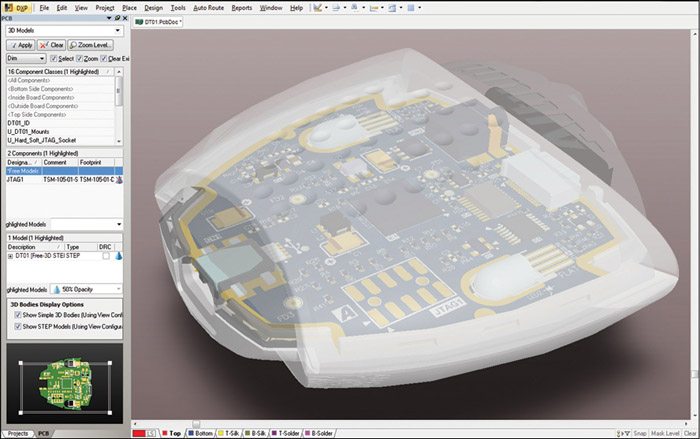Click the 3D icon beside JTAG1 footprint
The width and height of the screenshot is (700, 439).
tap(120, 180)
